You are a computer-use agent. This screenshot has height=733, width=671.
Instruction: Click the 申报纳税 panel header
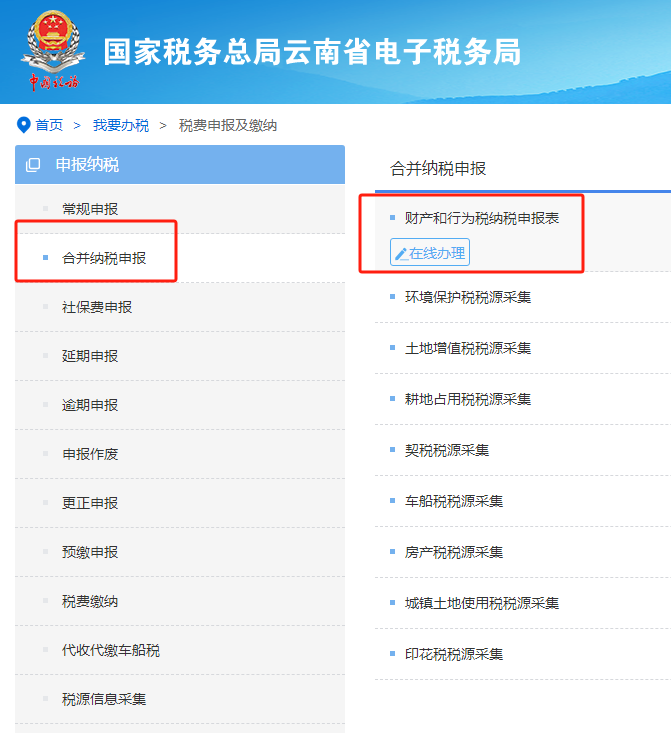(x=180, y=165)
